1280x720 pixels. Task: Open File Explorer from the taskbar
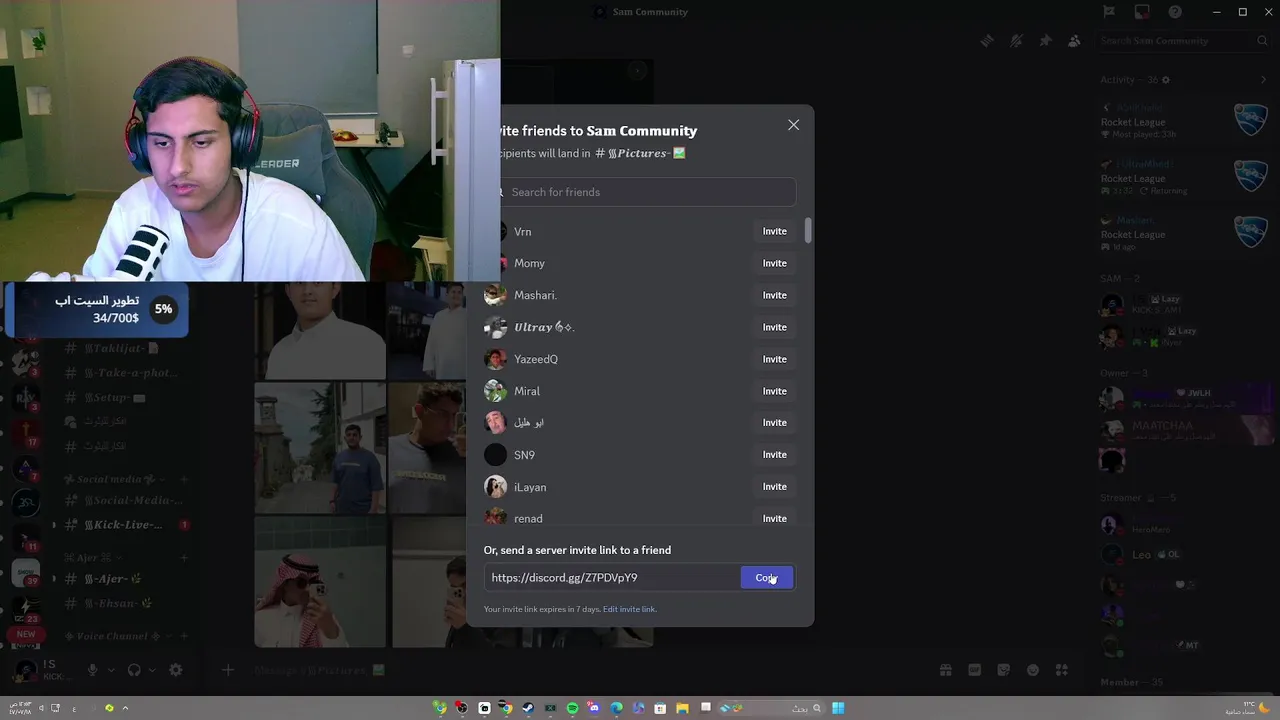coord(682,708)
